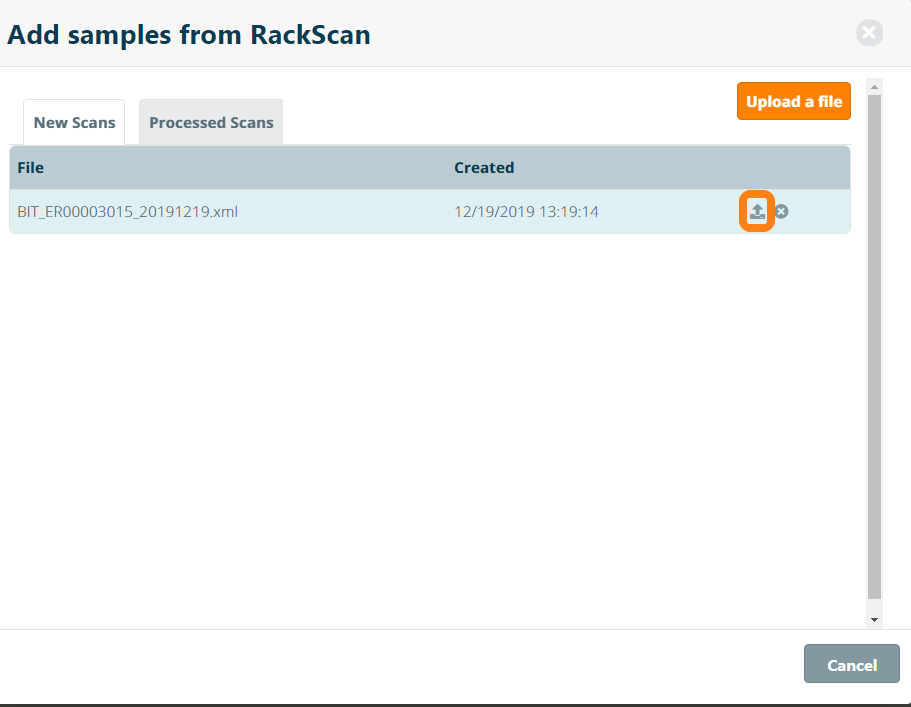Click the dialog title Add samples from RackScan

pos(189,35)
